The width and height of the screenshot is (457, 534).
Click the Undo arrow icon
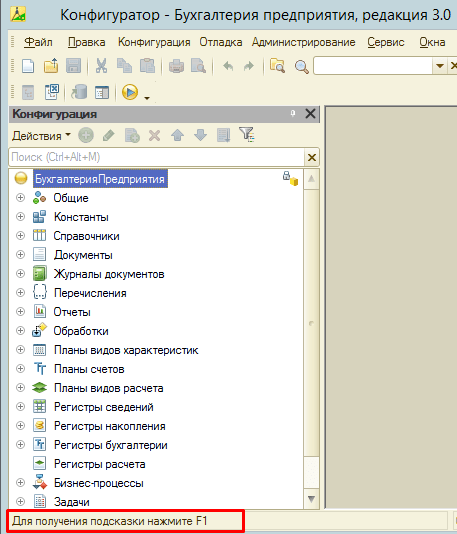coord(228,66)
